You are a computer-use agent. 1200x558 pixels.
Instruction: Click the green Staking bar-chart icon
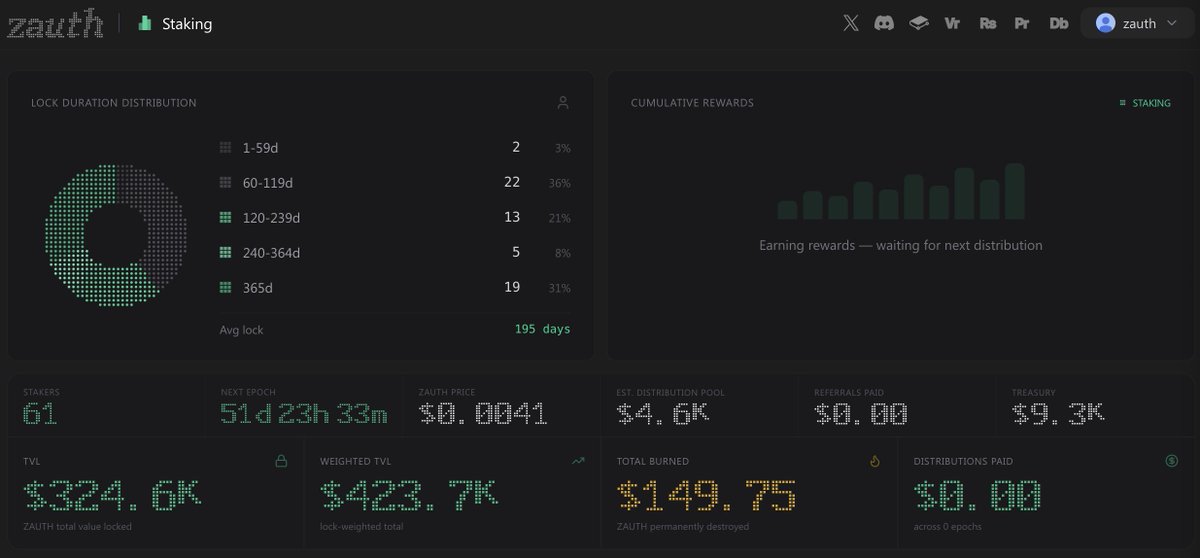(x=145, y=23)
